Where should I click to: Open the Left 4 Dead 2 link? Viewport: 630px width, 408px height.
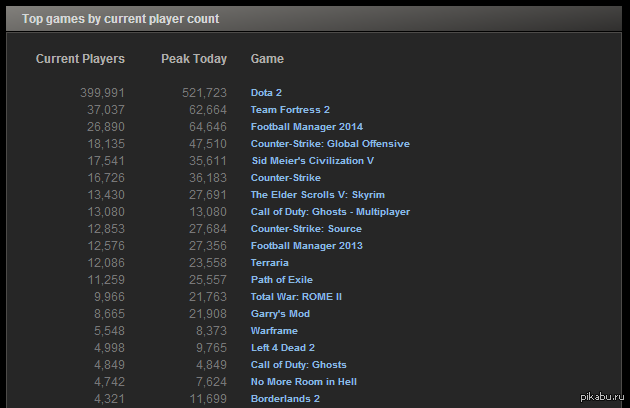tap(283, 348)
